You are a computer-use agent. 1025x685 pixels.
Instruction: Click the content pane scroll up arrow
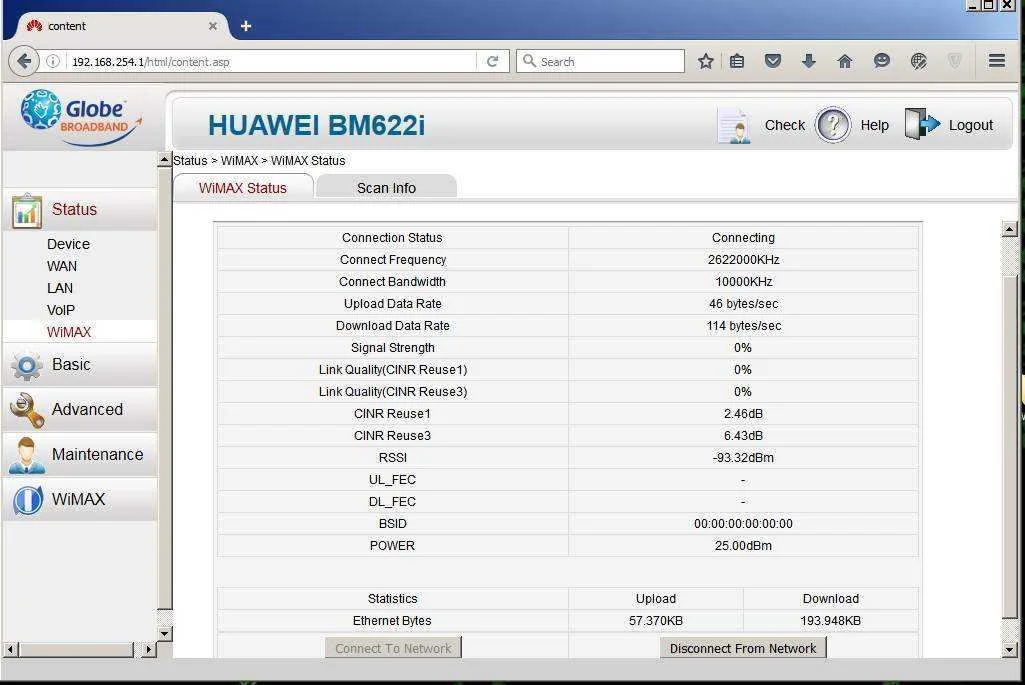[x=1009, y=229]
